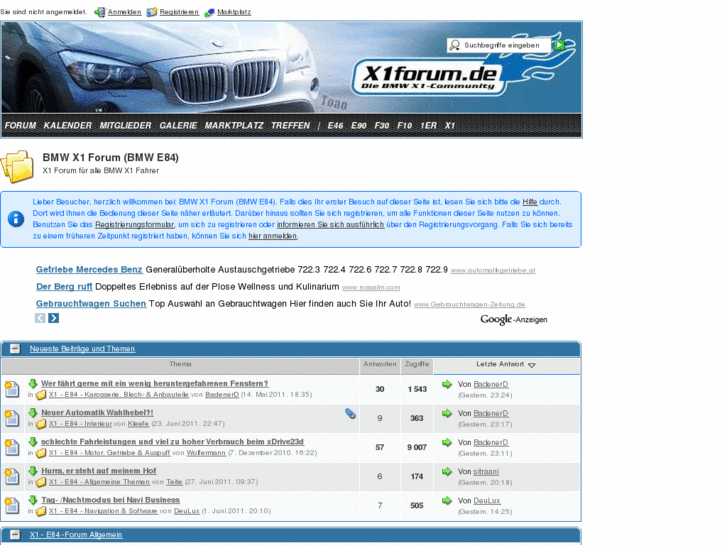Click the Anmelden login icon
The height and width of the screenshot is (545, 727).
click(99, 12)
